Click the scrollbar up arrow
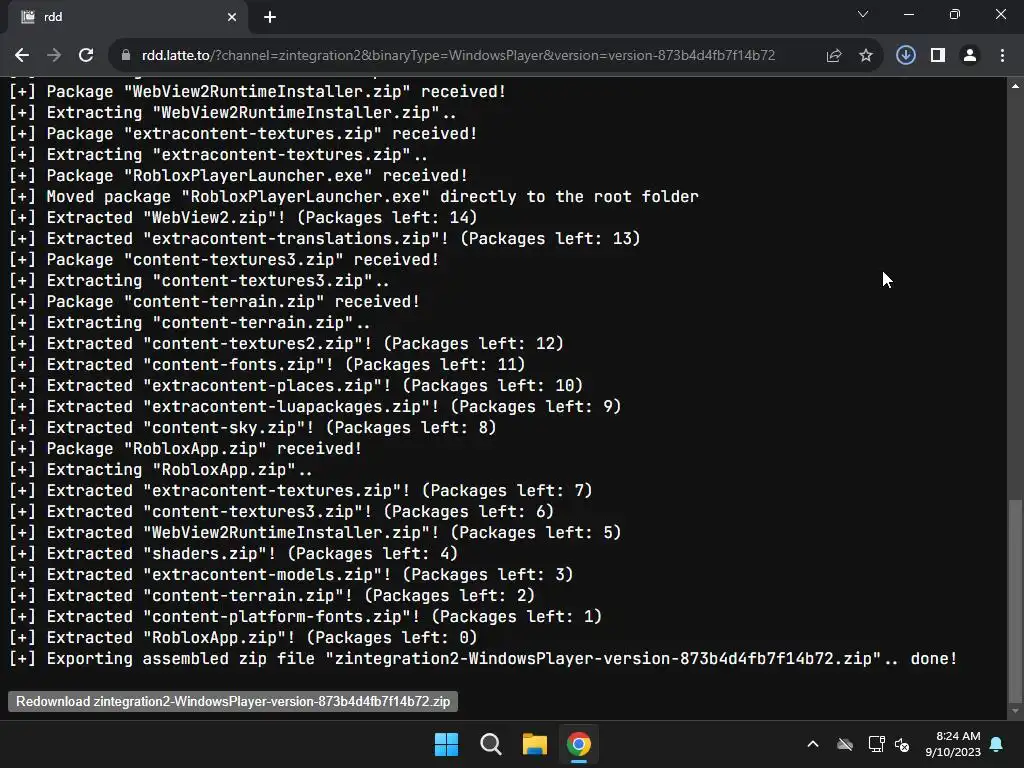 pos(1015,86)
